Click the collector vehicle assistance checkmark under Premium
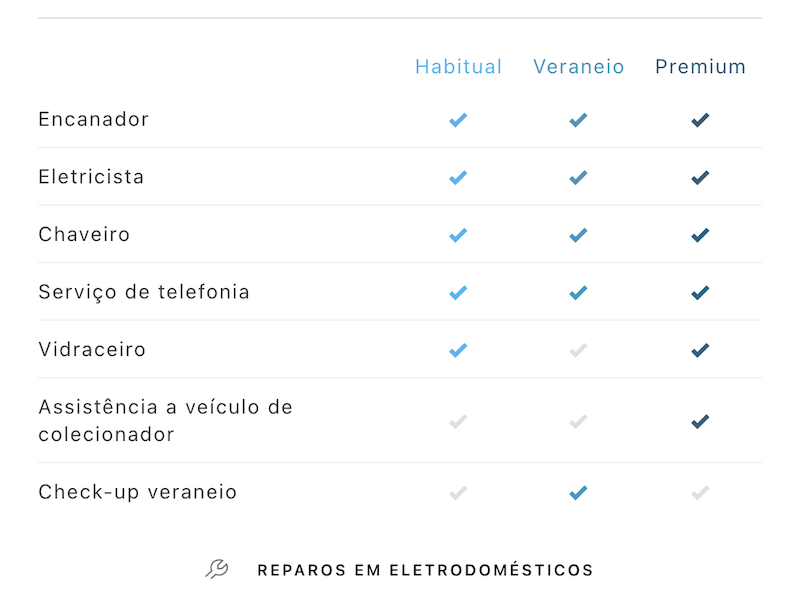This screenshot has height=603, width=800. point(700,421)
